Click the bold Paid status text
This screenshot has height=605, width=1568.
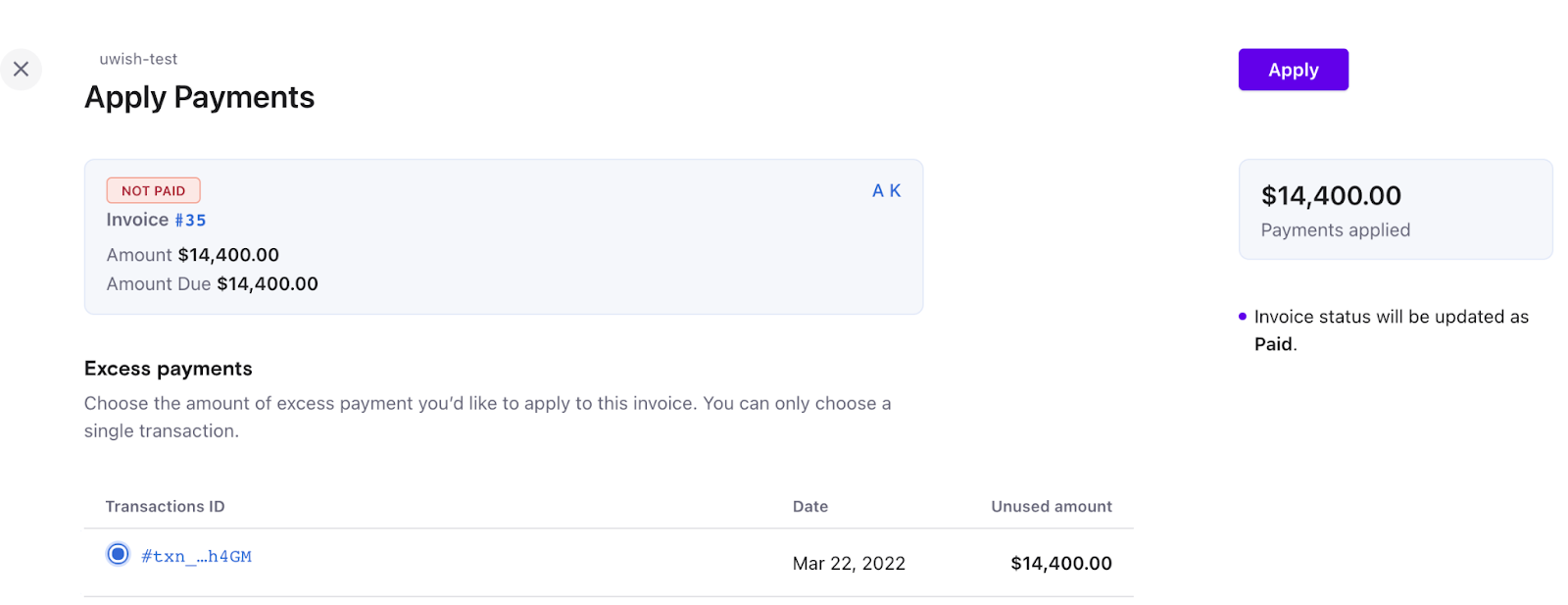click(1273, 344)
